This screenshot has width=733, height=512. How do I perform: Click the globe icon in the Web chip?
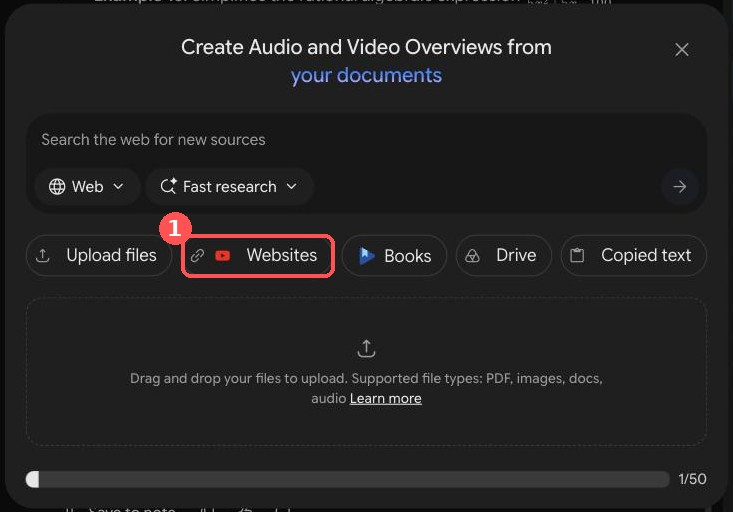click(57, 187)
